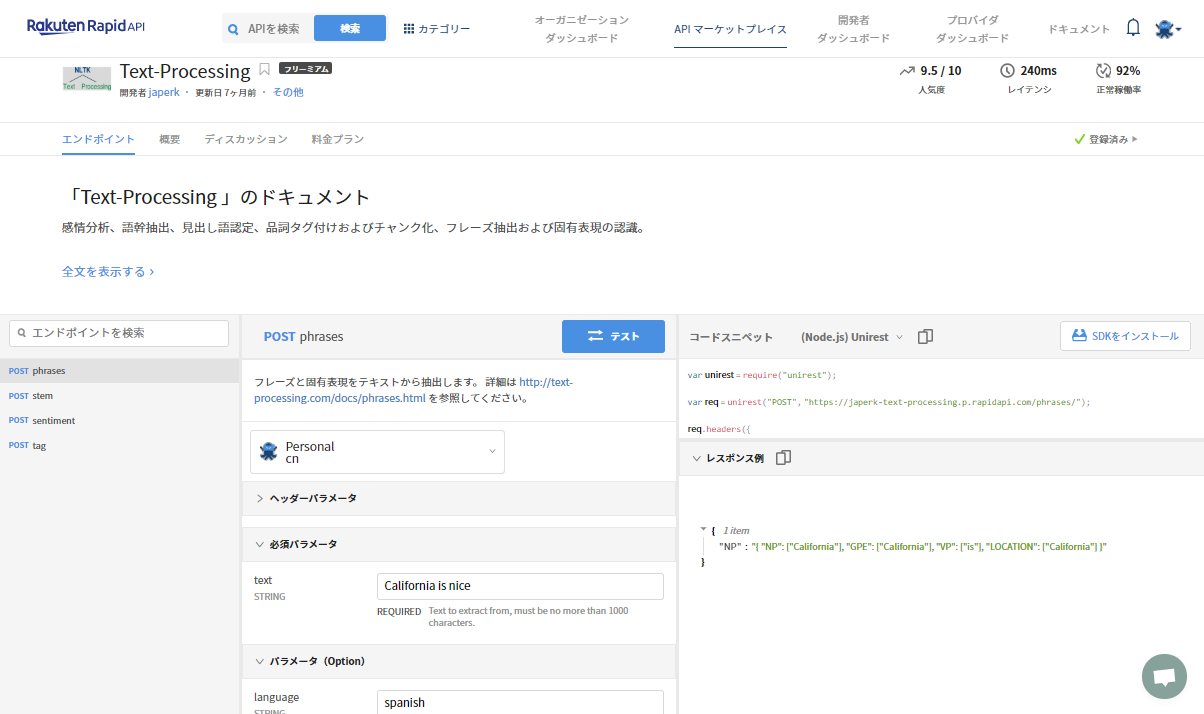Click 全文を表示する link

point(108,271)
